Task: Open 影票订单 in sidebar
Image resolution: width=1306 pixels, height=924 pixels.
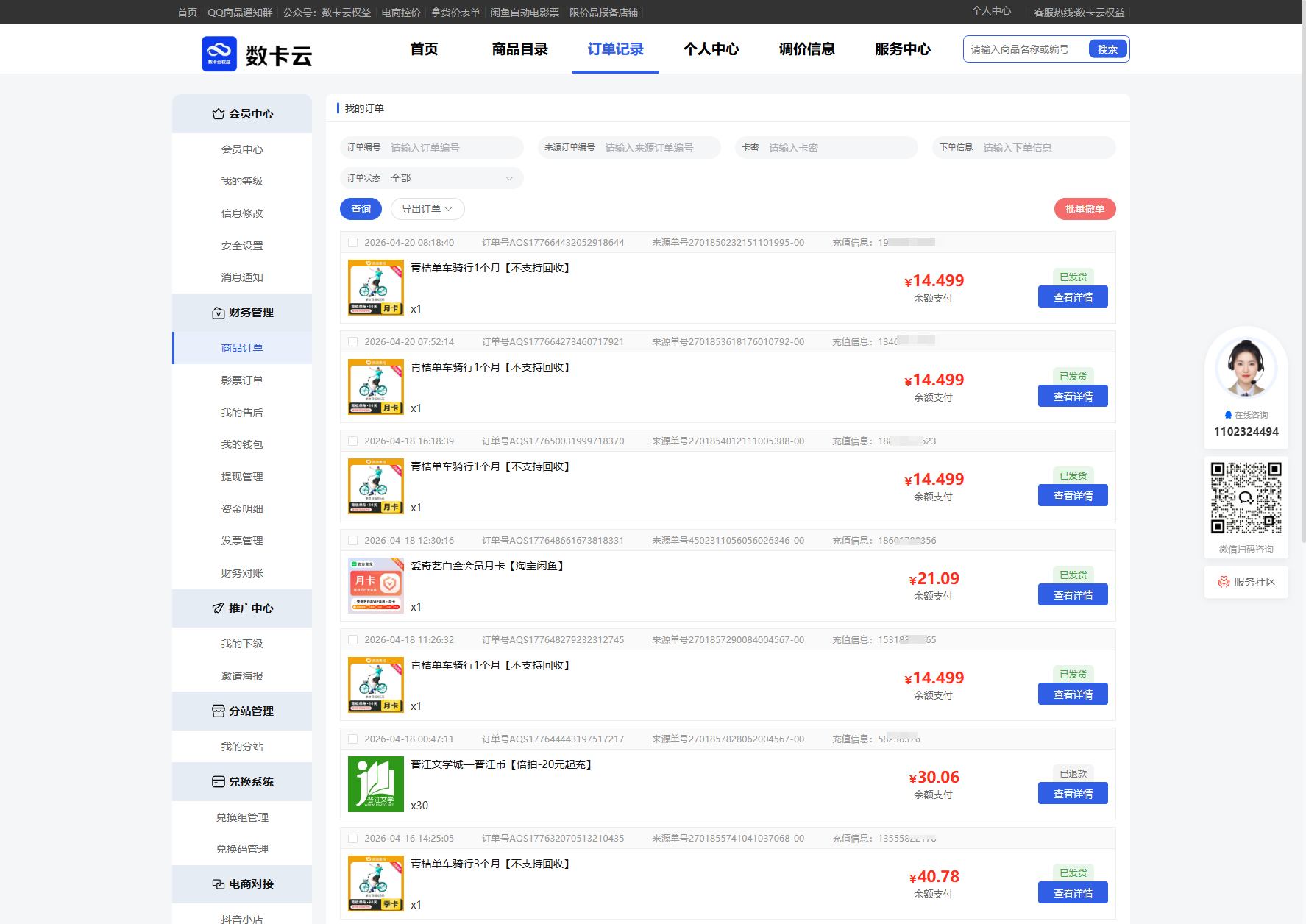Action: pos(242,380)
